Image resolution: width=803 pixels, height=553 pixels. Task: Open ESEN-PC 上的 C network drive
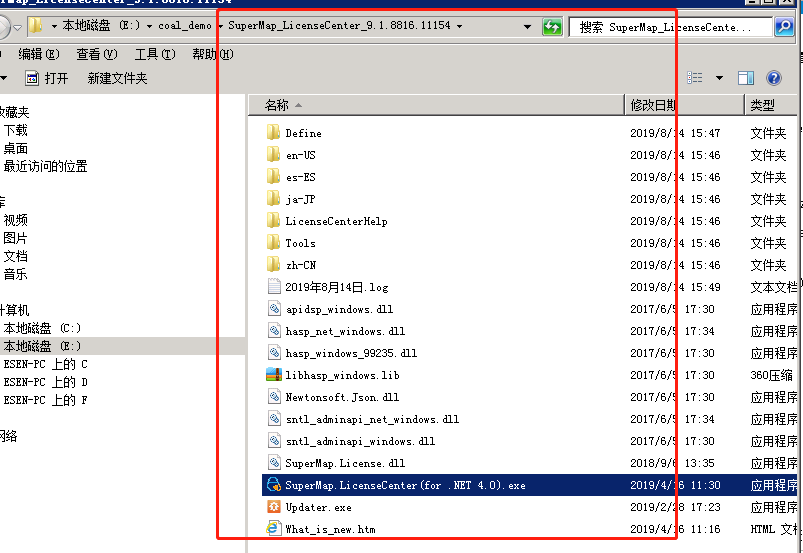pyautogui.click(x=45, y=364)
